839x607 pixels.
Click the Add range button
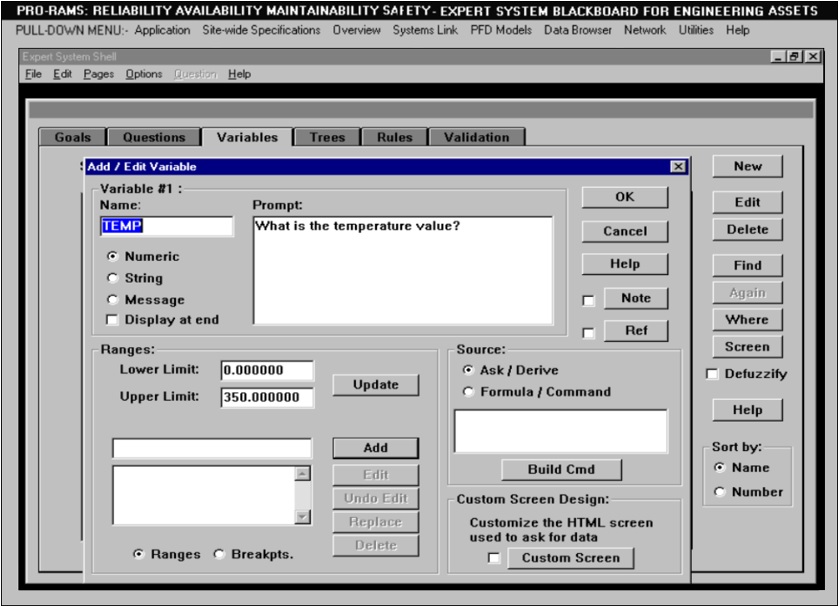376,448
